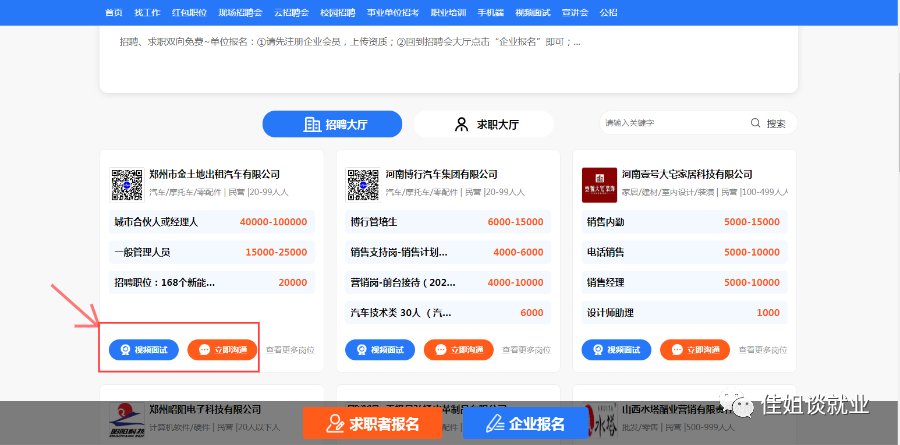Screen dimensions: 900x445
Task: Click person-edit icon on 求职者报名 button
Action: [335, 424]
